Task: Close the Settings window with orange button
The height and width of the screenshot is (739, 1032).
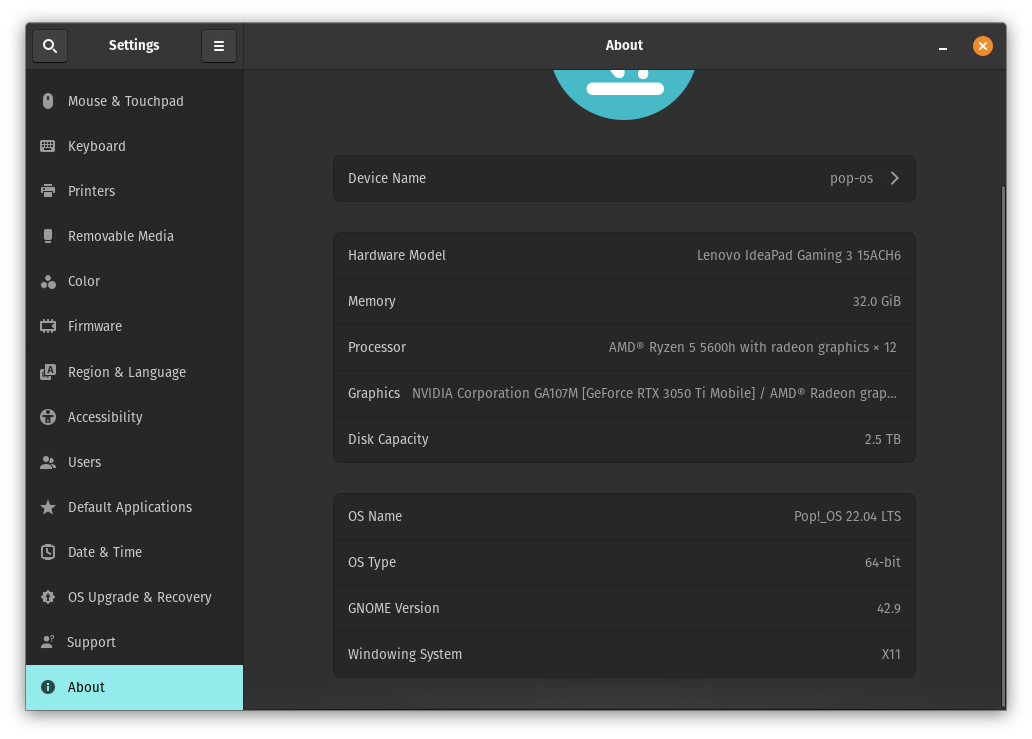Action: point(983,46)
